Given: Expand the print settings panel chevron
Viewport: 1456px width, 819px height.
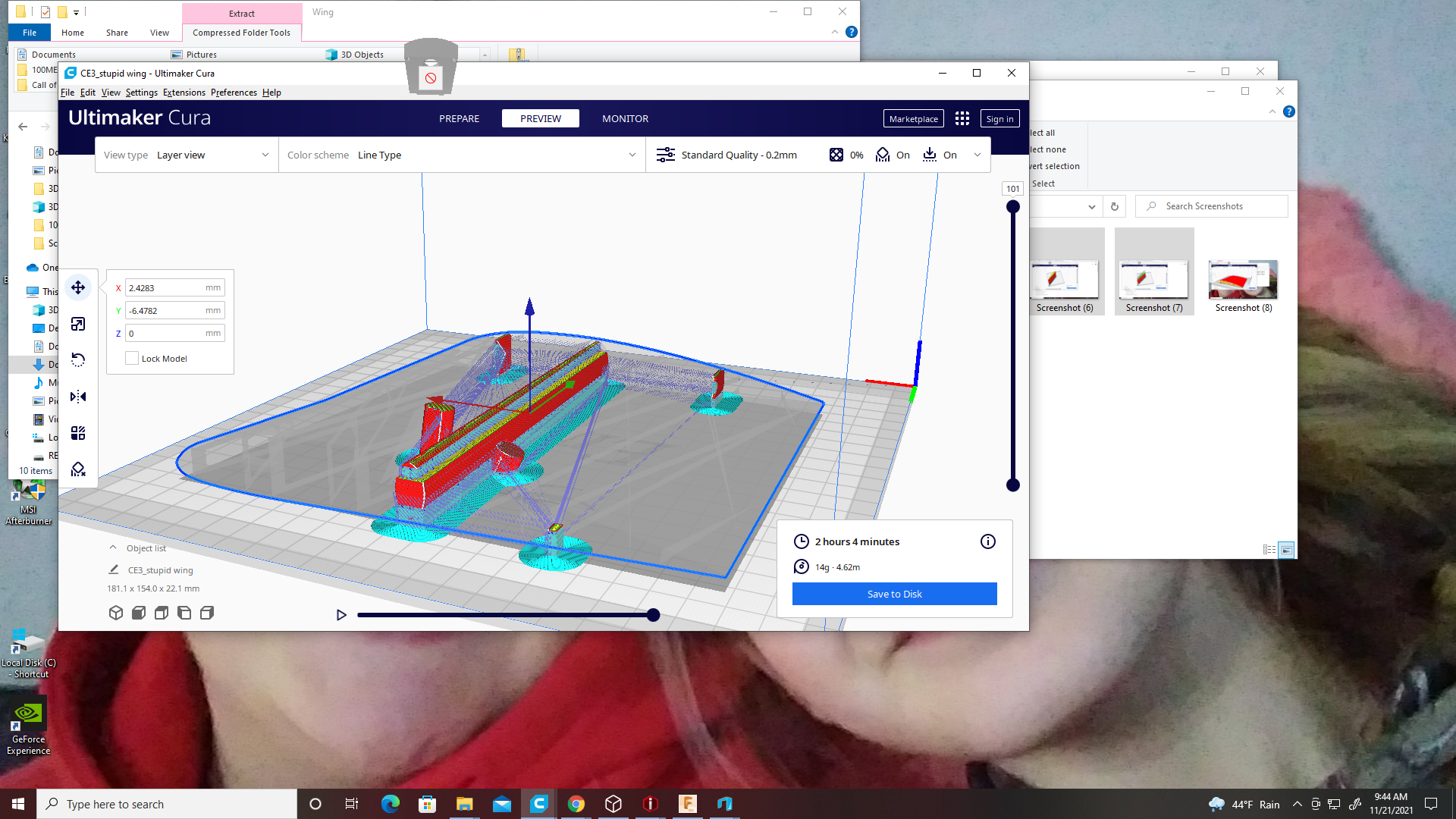Looking at the screenshot, I should point(977,155).
